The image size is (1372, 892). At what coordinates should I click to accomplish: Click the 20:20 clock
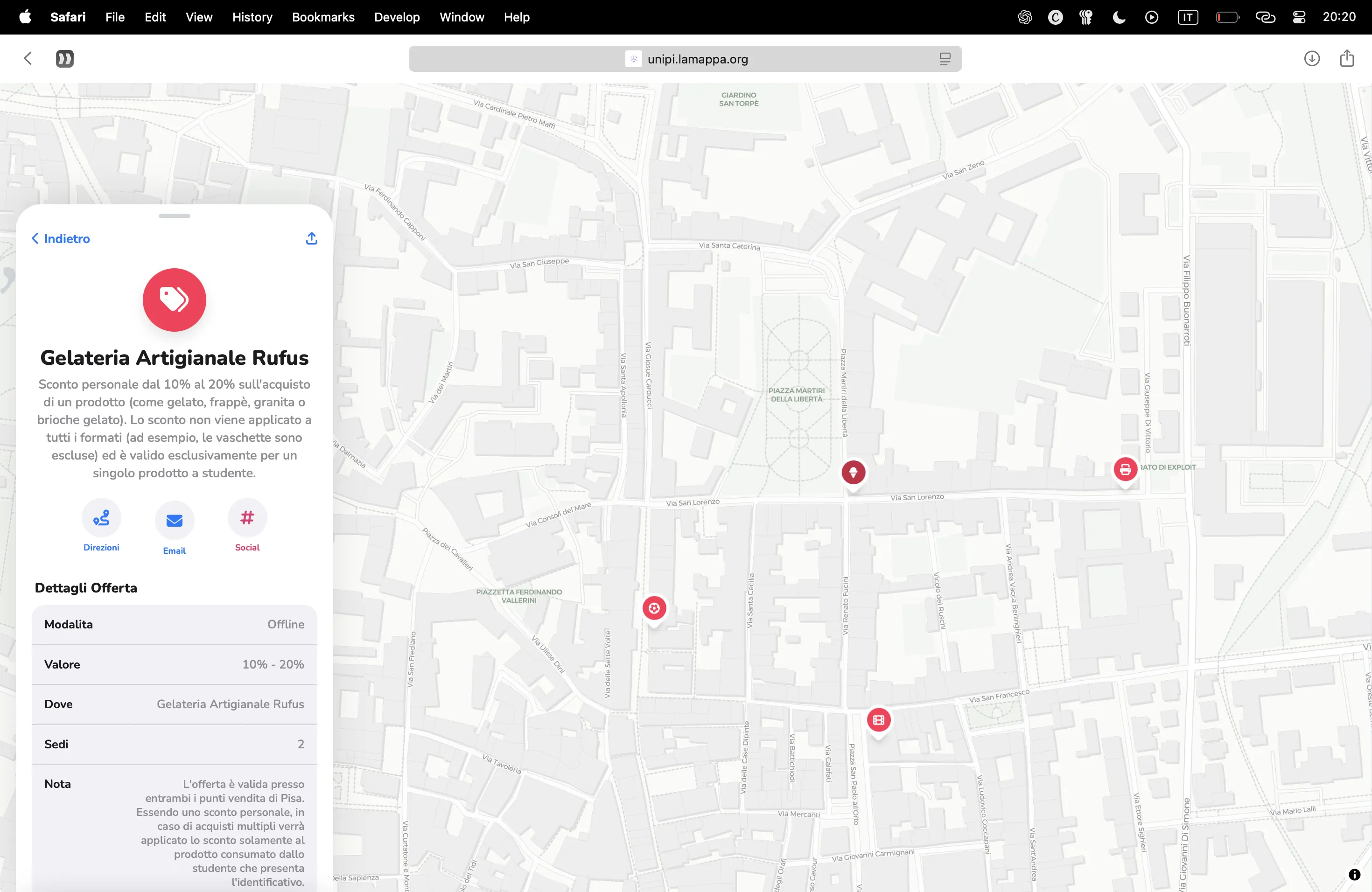click(1339, 17)
